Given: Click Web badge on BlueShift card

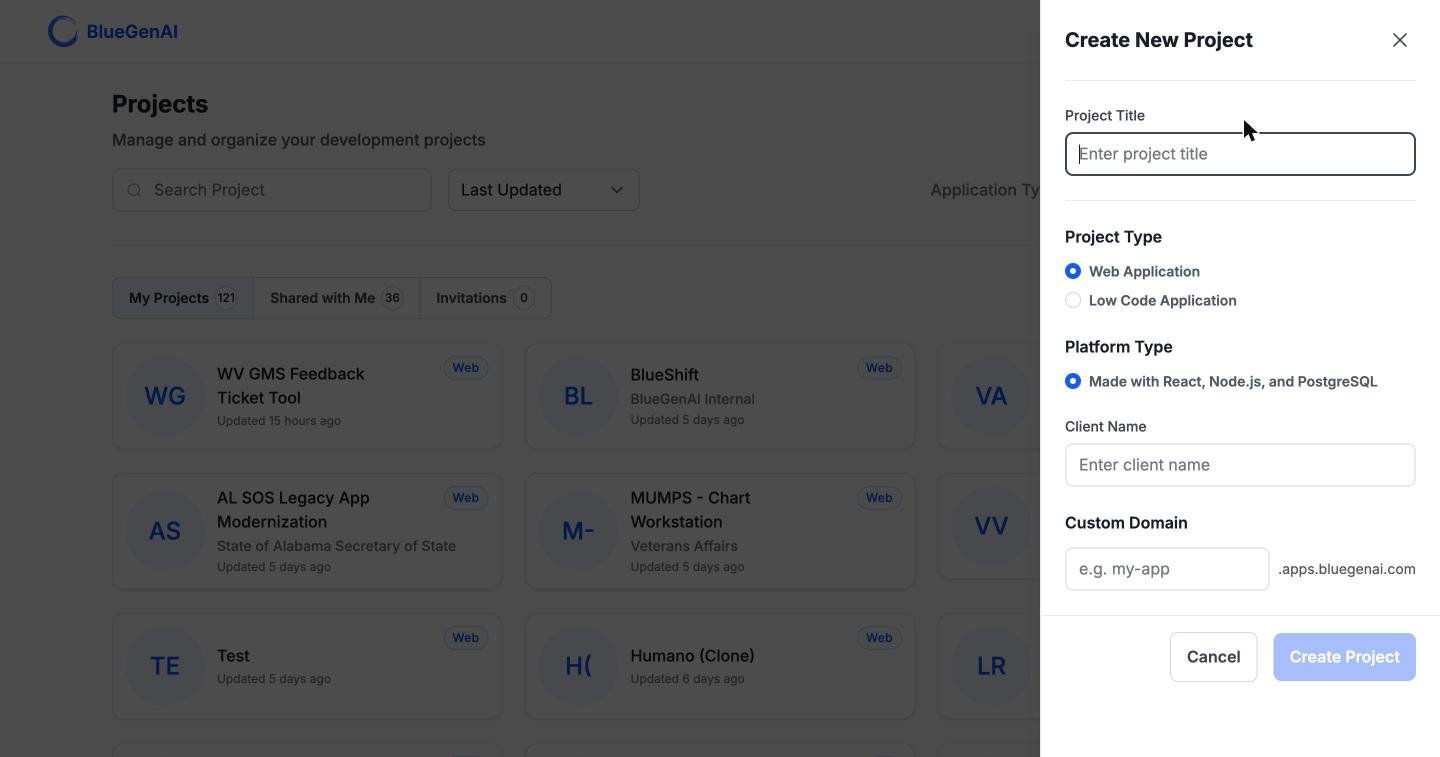Looking at the screenshot, I should pos(879,368).
